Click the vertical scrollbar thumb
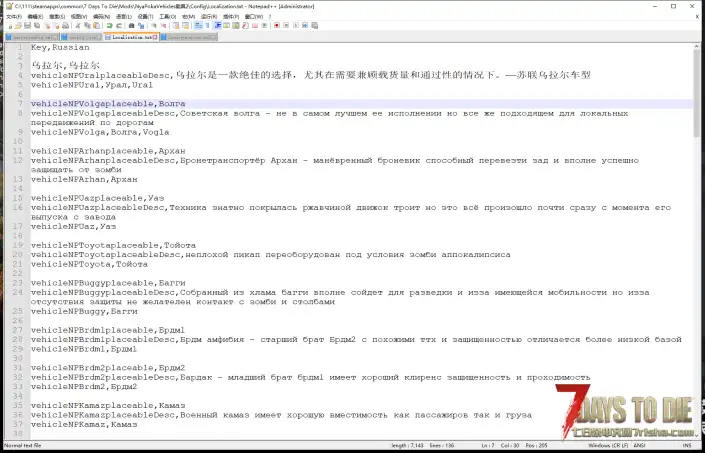 coord(697,94)
